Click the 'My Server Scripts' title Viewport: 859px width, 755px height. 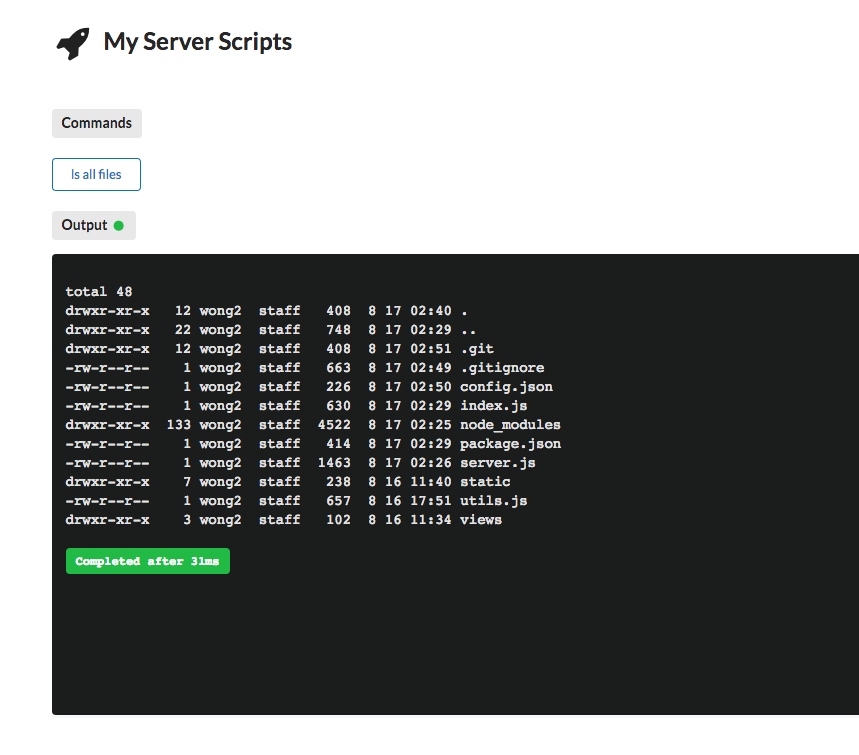tap(197, 42)
